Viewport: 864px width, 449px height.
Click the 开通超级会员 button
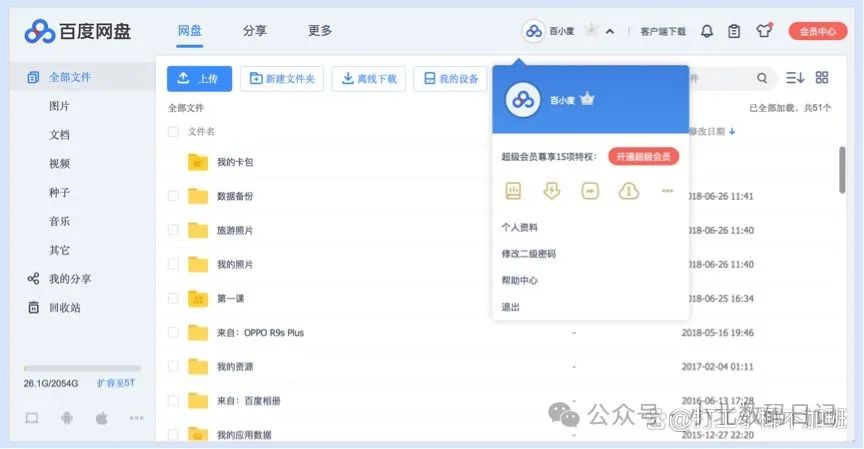(644, 157)
